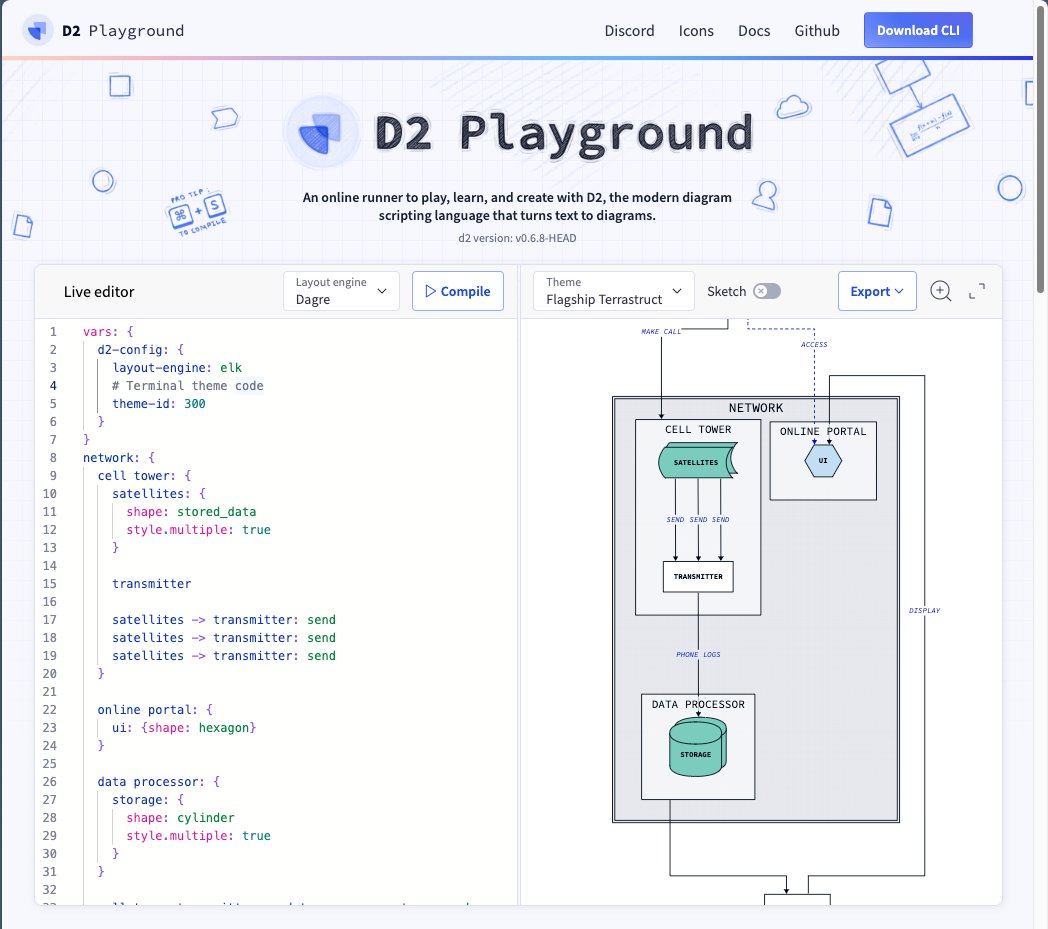Click the 'shape: stored_data' code line
The height and width of the screenshot is (929, 1048).
click(x=191, y=512)
